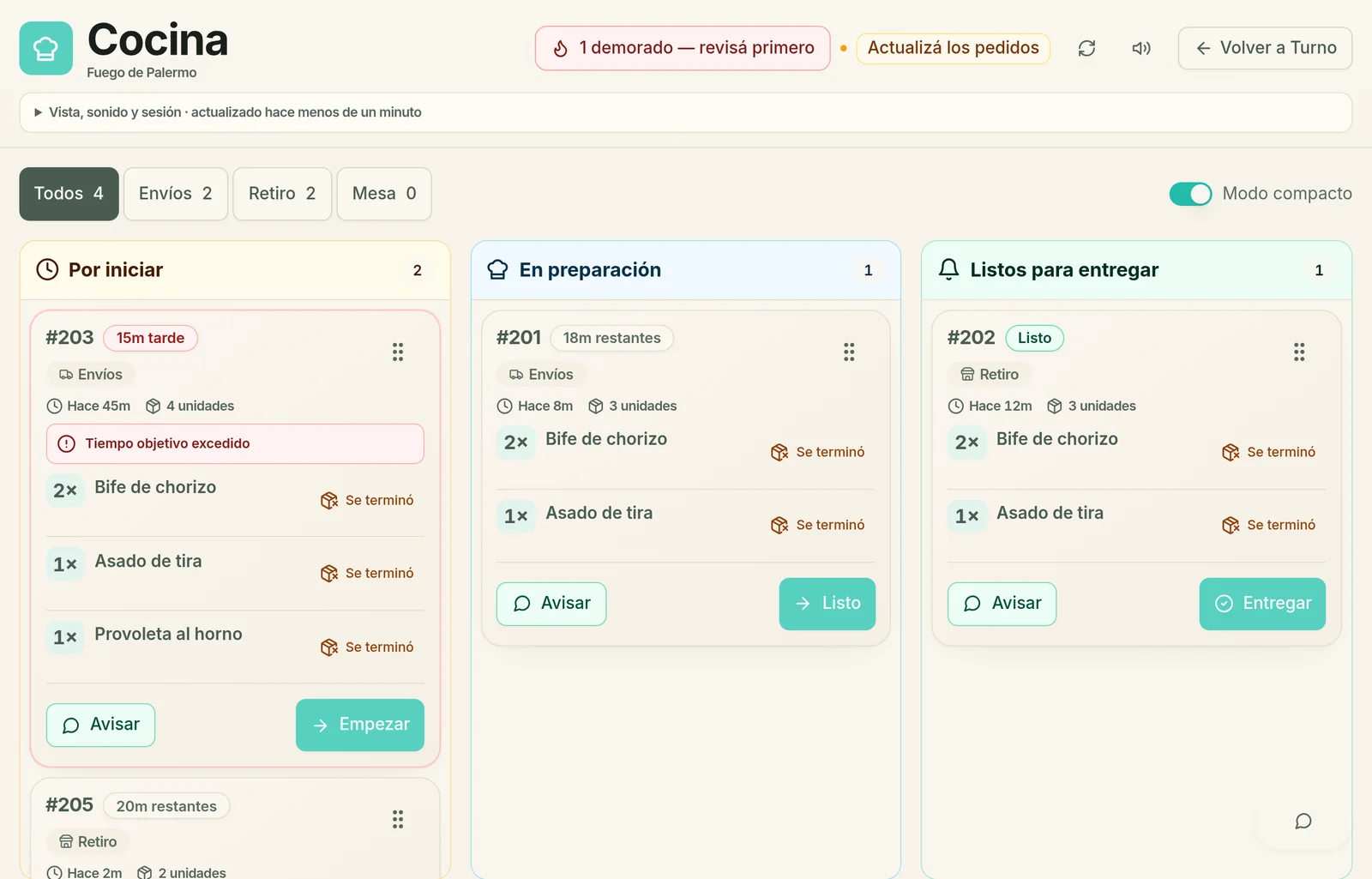Click the clock icon in Por iniciar header
Viewport: 1372px width, 879px height.
pyautogui.click(x=47, y=269)
